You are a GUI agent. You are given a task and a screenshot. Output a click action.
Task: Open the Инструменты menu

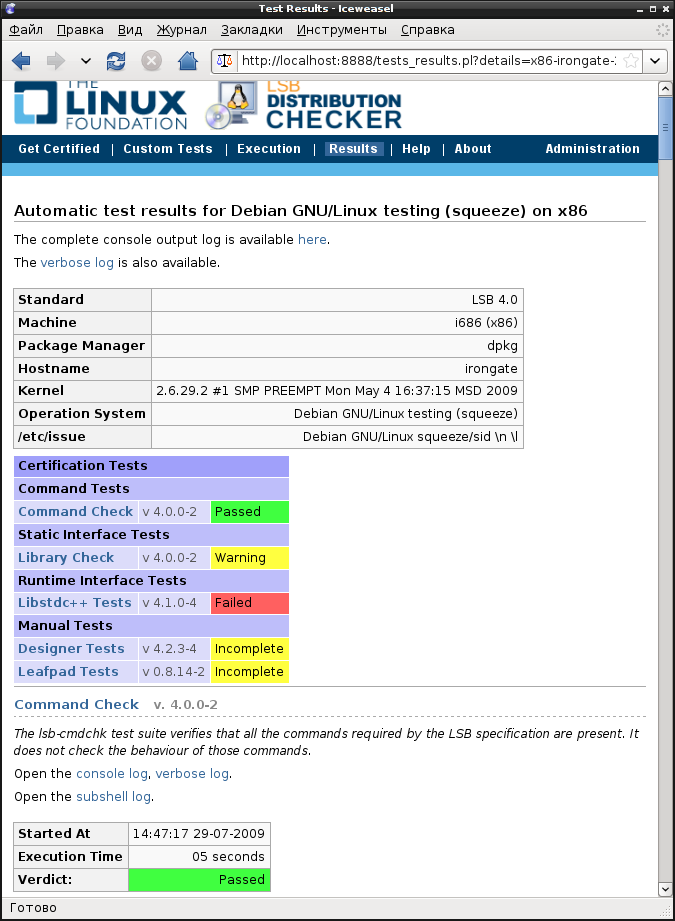(x=341, y=30)
